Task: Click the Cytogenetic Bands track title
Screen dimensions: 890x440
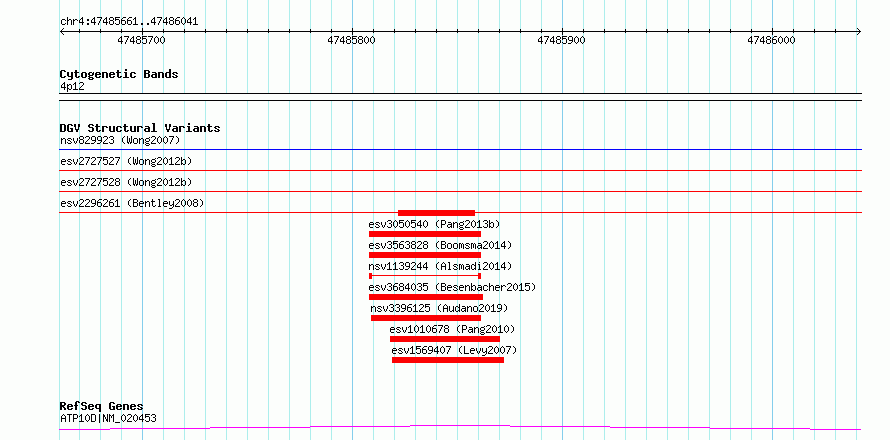Action: pyautogui.click(x=119, y=74)
